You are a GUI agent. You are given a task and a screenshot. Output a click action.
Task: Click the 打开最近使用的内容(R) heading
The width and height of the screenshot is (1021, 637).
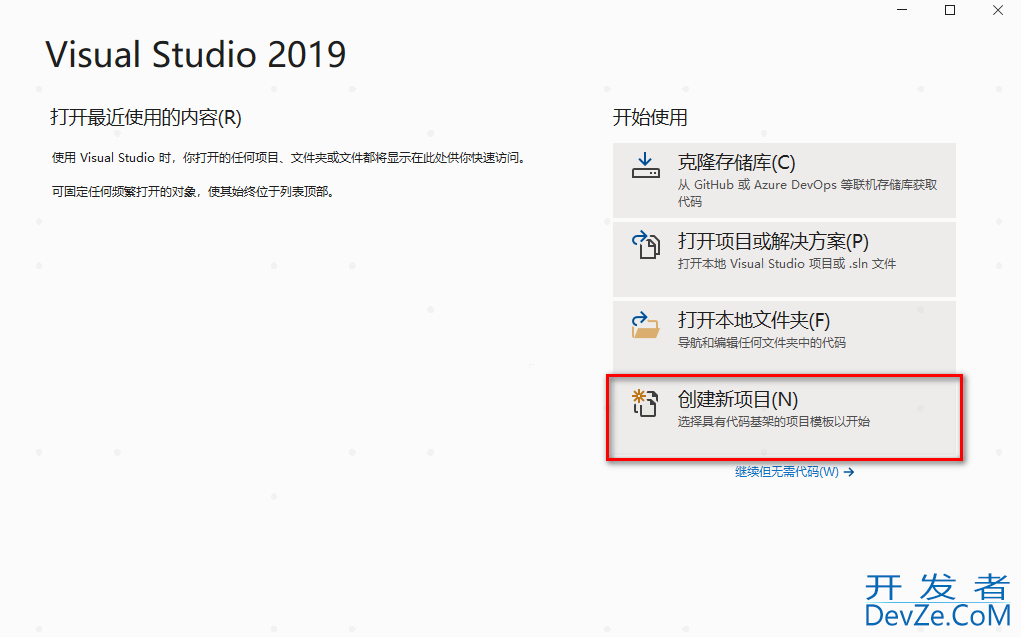(x=146, y=118)
